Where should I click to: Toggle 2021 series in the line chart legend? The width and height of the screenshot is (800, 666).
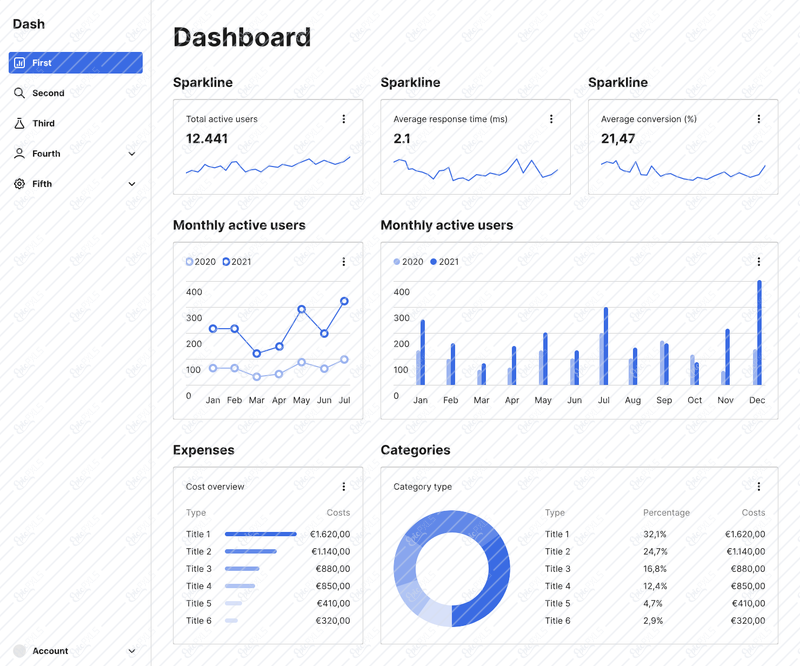pos(237,262)
